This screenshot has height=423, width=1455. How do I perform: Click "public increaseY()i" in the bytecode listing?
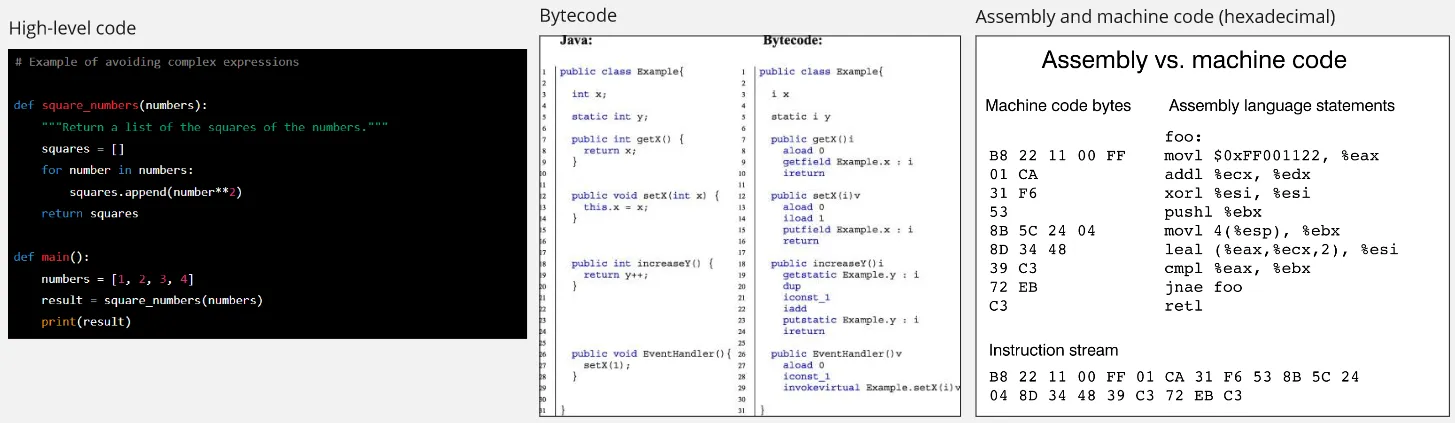[827, 263]
